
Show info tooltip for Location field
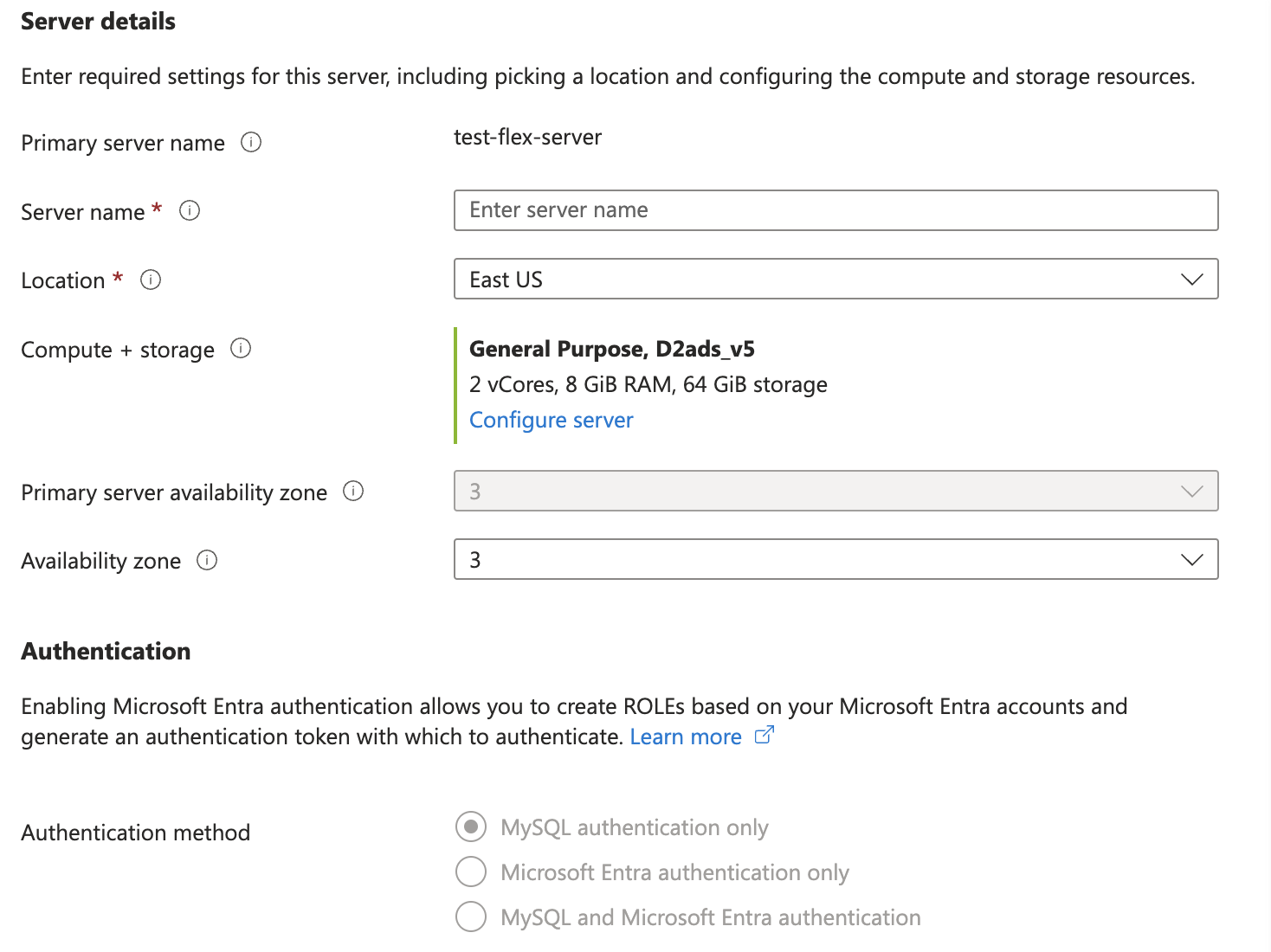click(x=151, y=280)
